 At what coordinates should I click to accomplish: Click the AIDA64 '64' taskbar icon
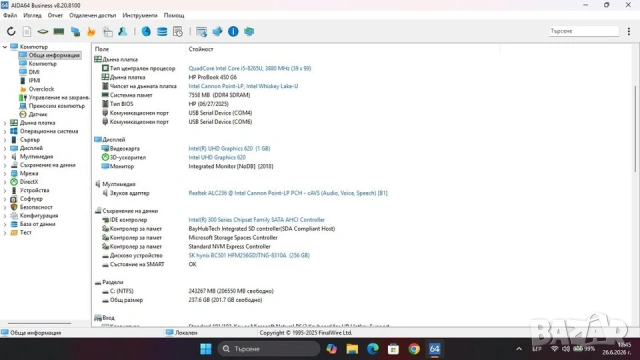434,349
